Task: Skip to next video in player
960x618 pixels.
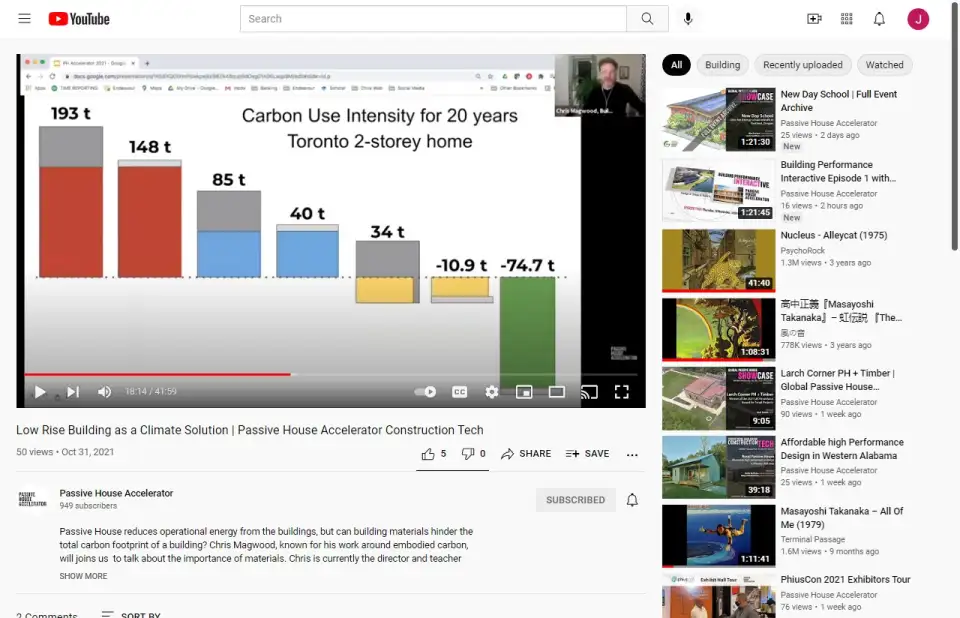Action: 73,392
